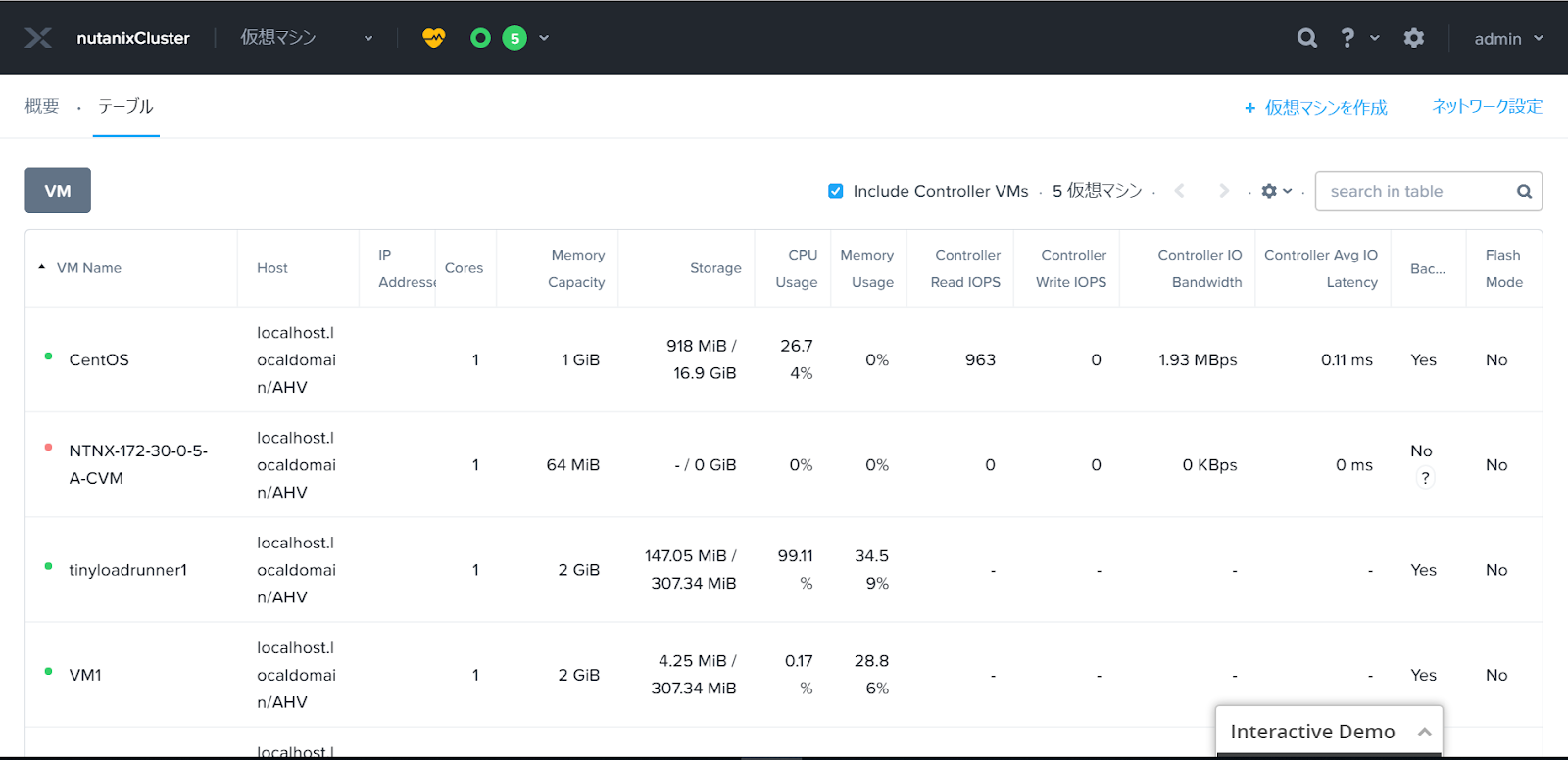Go to previous page of VM table
The image size is (1568, 760).
pyautogui.click(x=1180, y=191)
